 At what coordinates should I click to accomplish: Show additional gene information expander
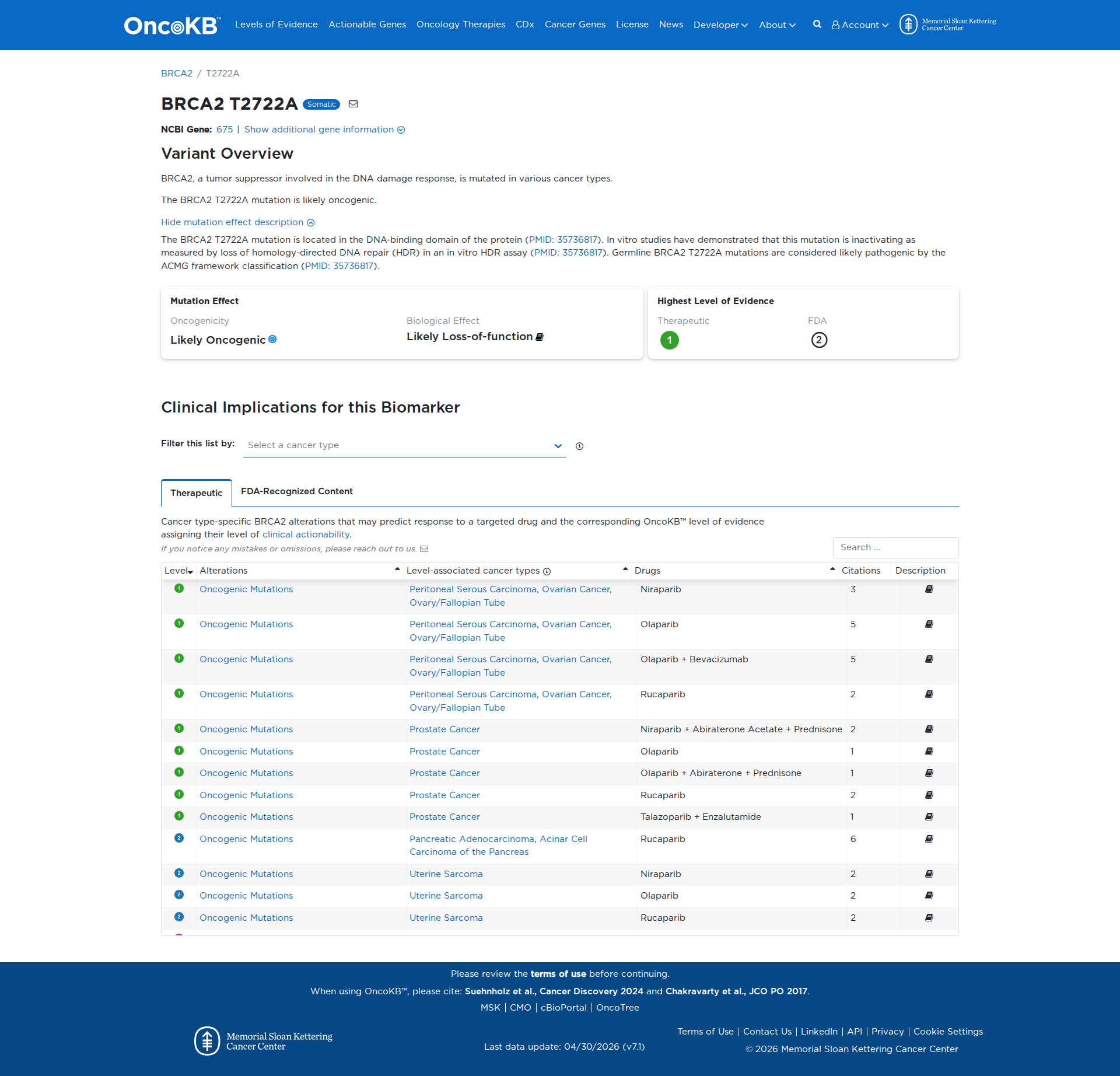point(324,130)
